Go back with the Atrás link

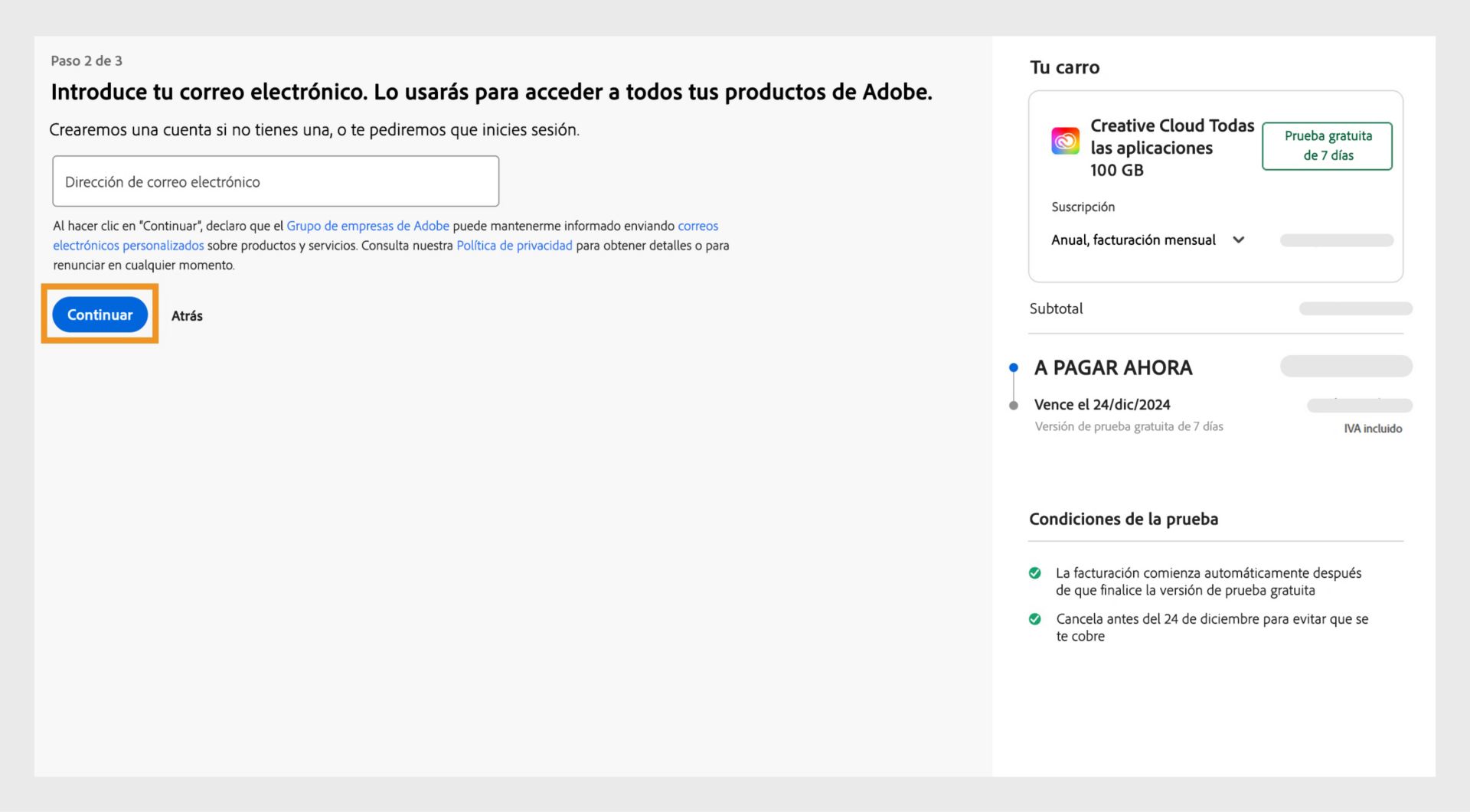point(187,315)
